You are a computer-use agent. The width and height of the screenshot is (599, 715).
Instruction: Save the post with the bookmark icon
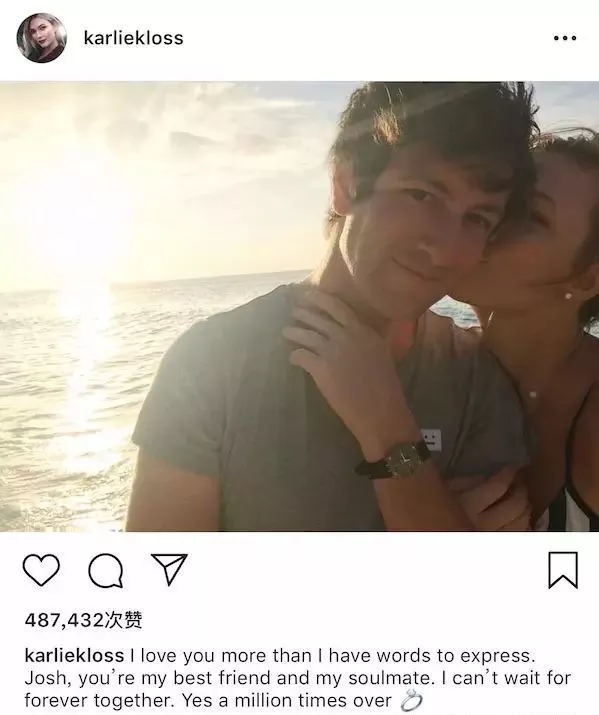[563, 570]
